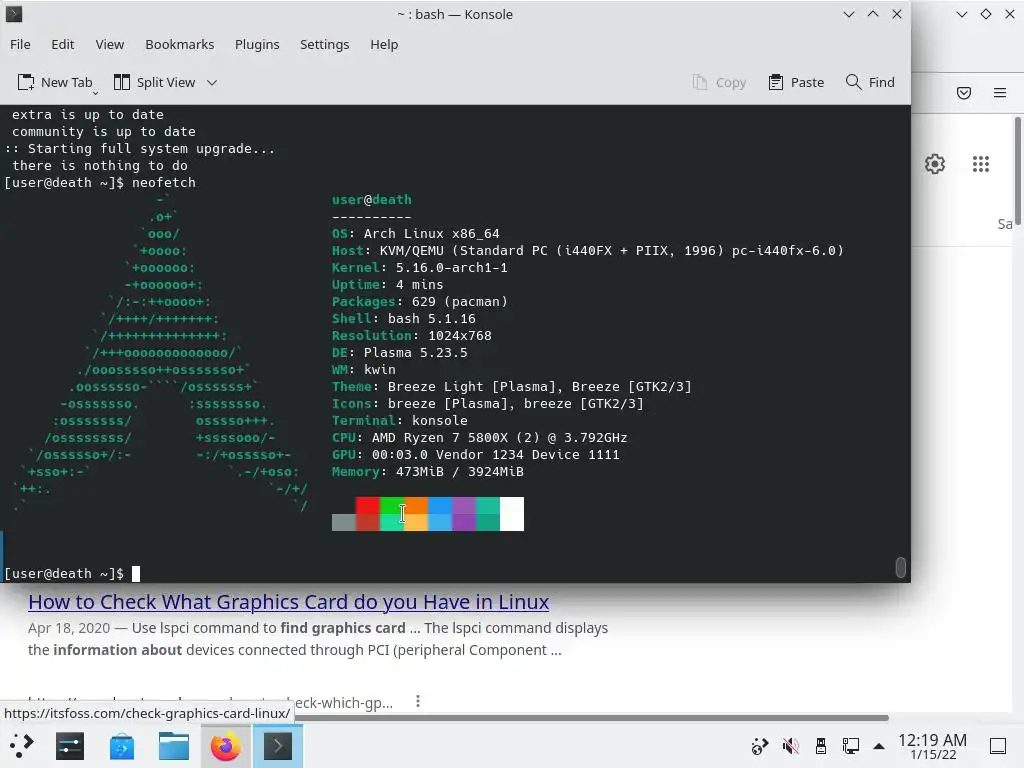Click the 'user@death' neofetch heading
1024x768 pixels.
click(372, 200)
